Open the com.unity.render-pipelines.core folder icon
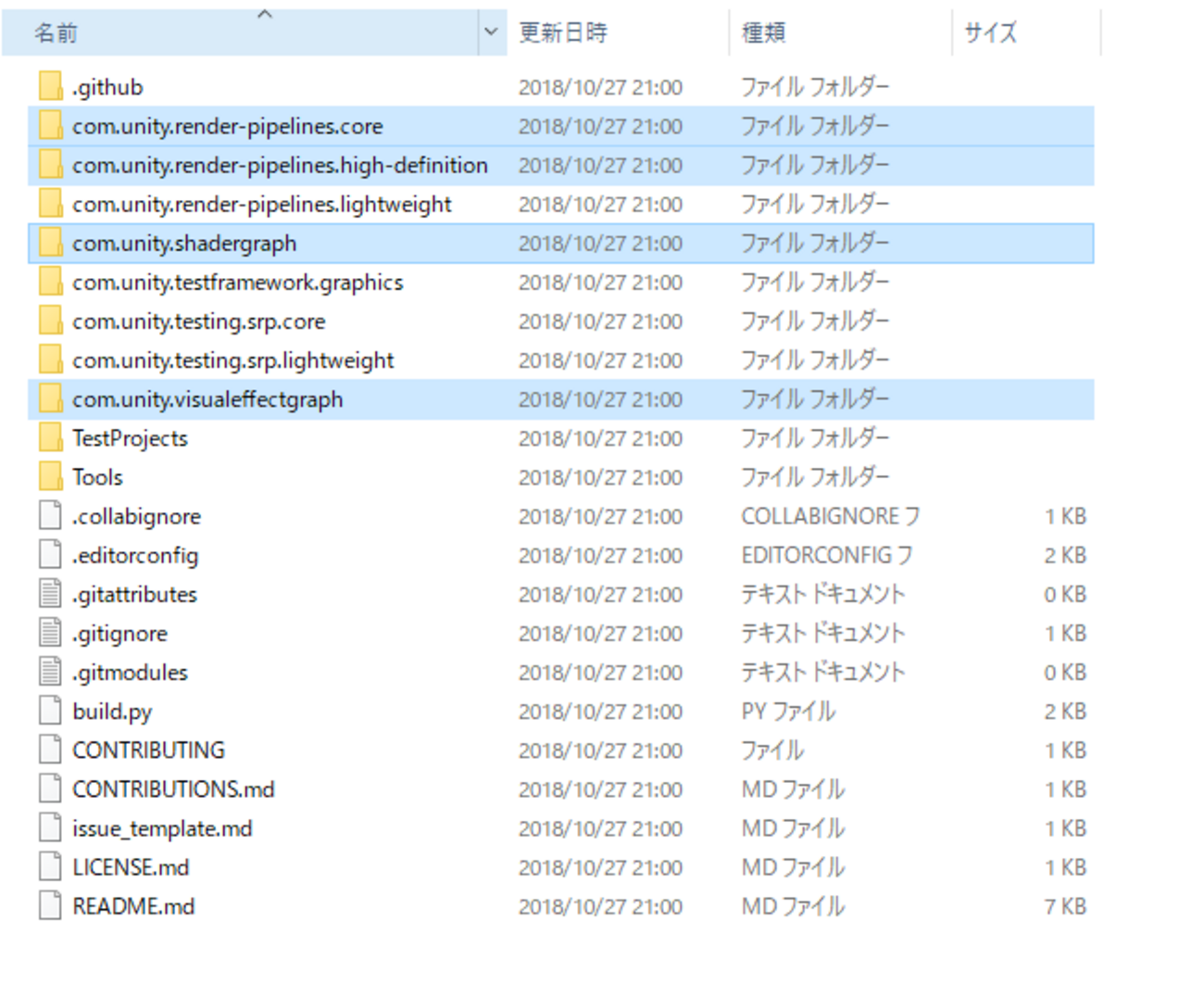This screenshot has height=996, width=1204. coord(49,125)
